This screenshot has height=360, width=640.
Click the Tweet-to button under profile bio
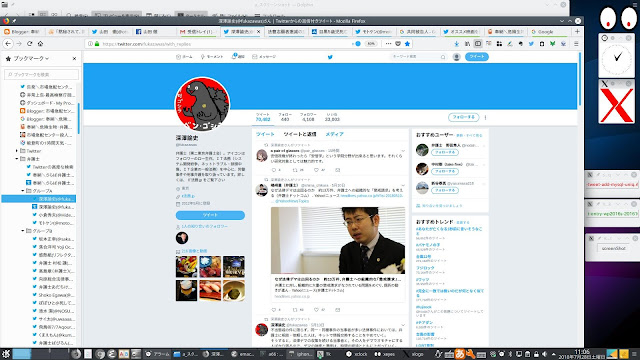210,215
